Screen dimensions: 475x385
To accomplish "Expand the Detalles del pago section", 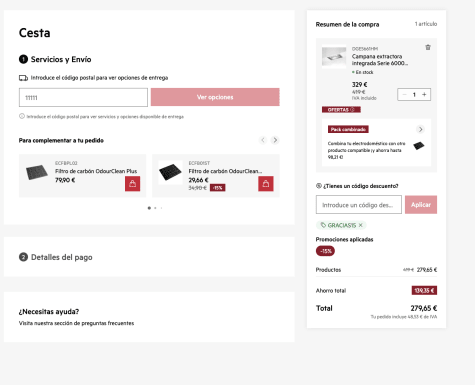I will pos(149,257).
